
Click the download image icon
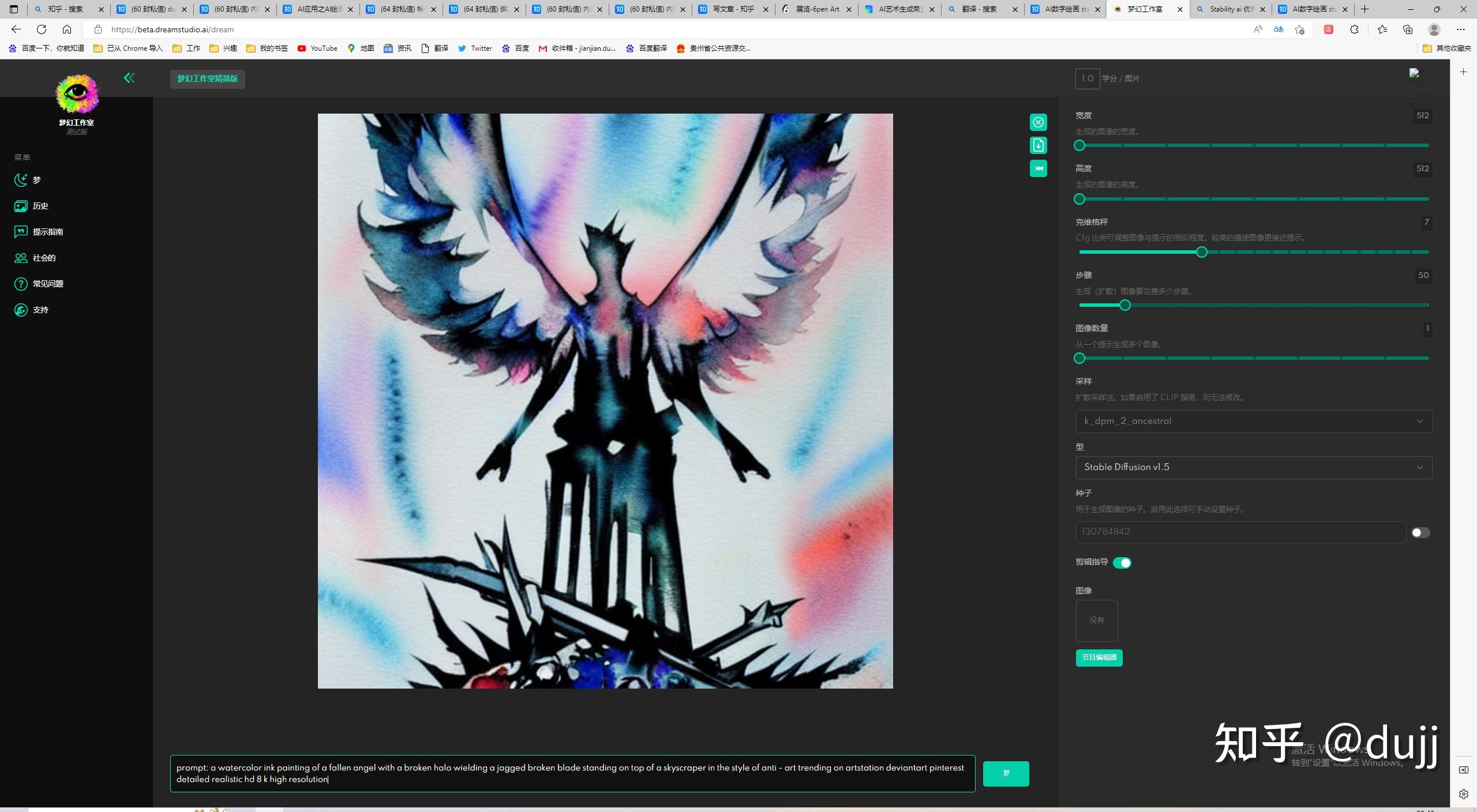pyautogui.click(x=1038, y=145)
